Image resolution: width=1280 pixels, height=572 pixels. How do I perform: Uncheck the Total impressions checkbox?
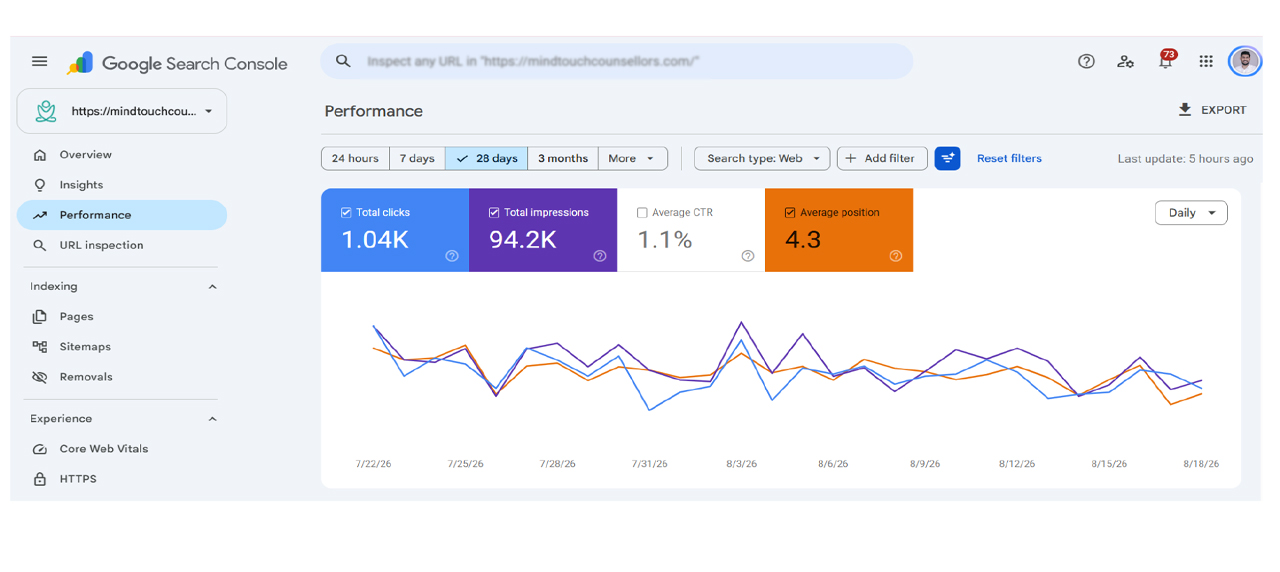coord(494,213)
